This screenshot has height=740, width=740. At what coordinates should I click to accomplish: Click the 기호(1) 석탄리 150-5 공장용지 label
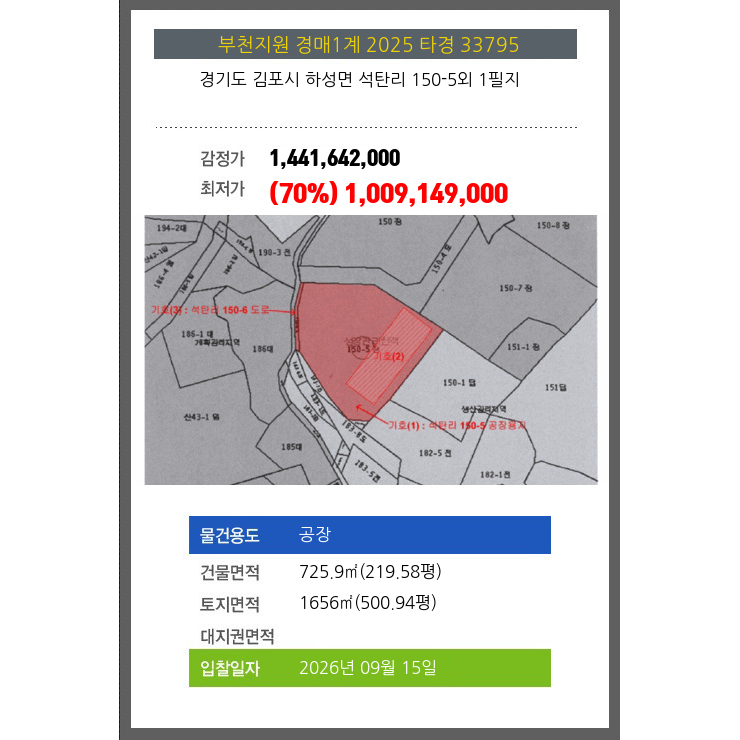click(457, 425)
